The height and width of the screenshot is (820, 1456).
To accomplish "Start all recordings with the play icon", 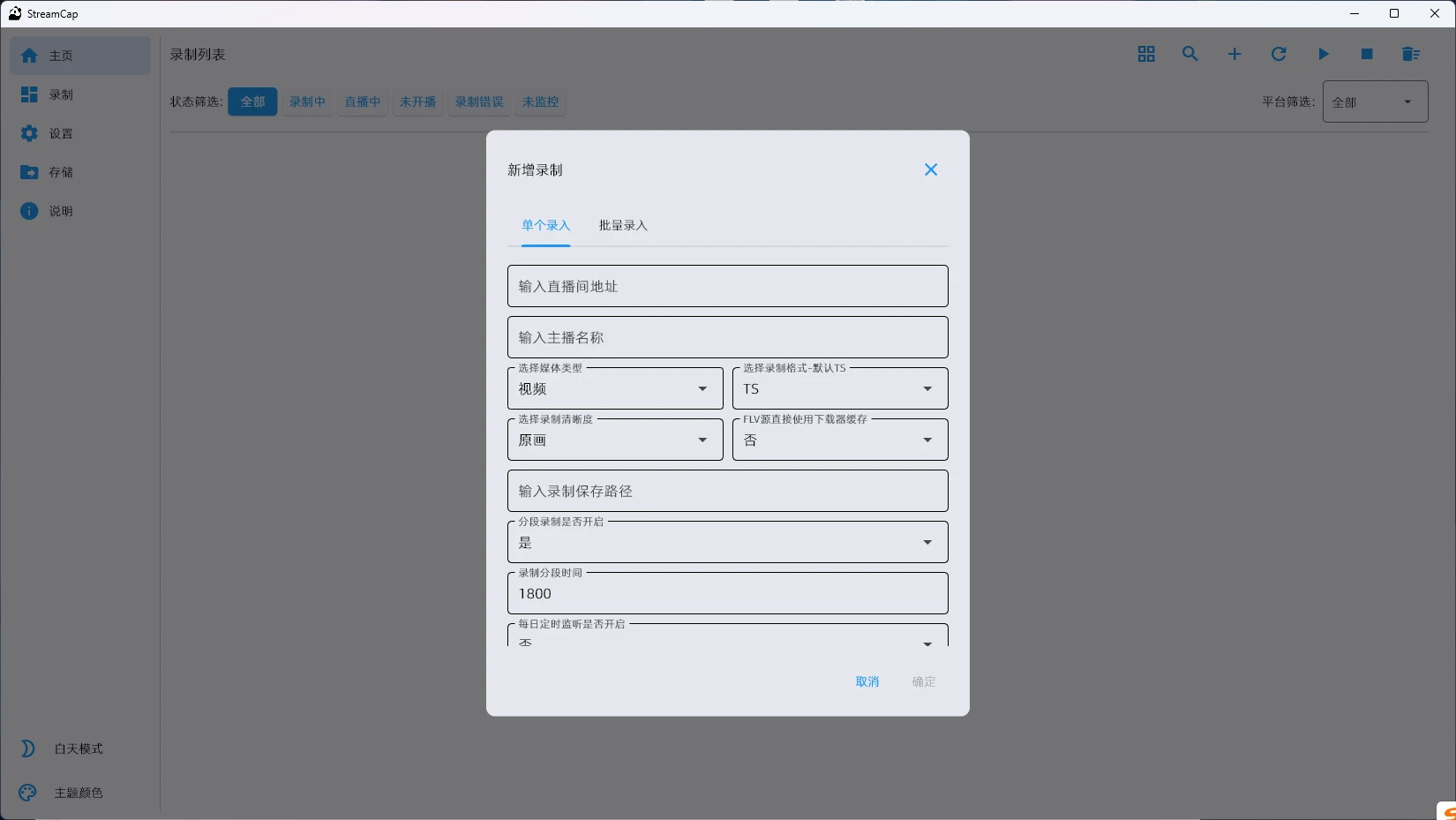I will [x=1323, y=54].
